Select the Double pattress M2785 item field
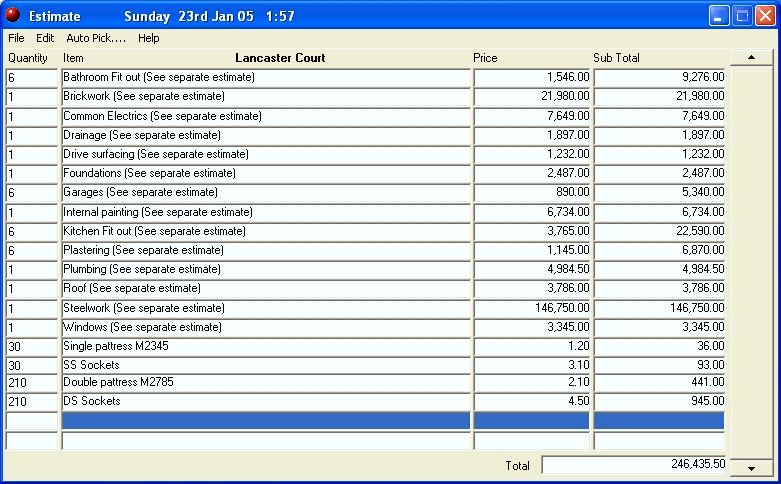 click(x=266, y=382)
